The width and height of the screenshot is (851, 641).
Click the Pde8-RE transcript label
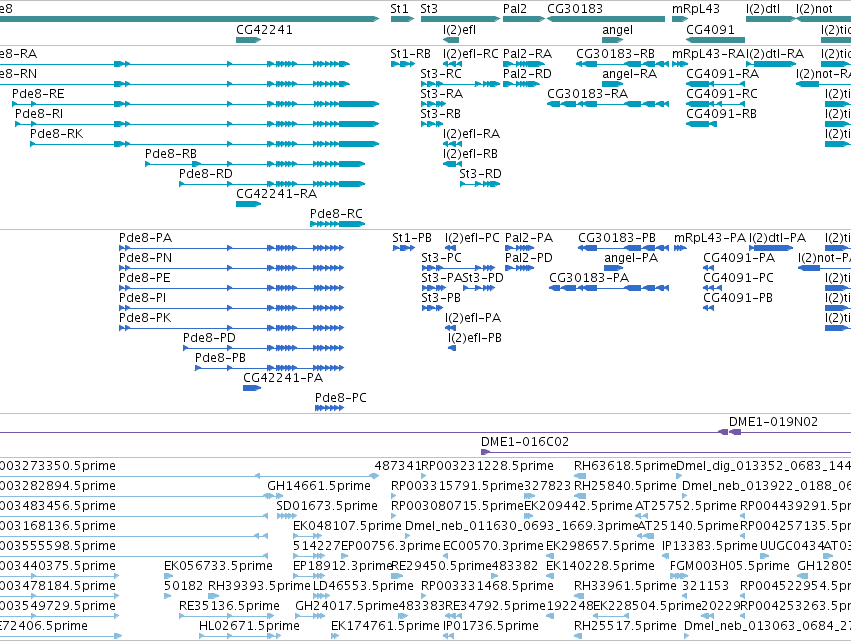click(x=38, y=94)
